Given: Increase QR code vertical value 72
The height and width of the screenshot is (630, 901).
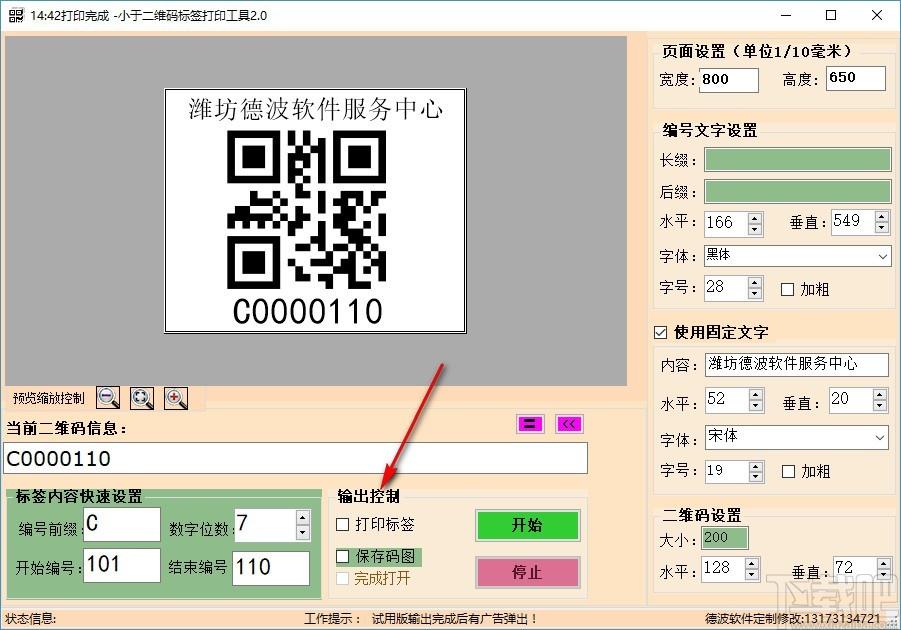Looking at the screenshot, I should click(x=884, y=563).
